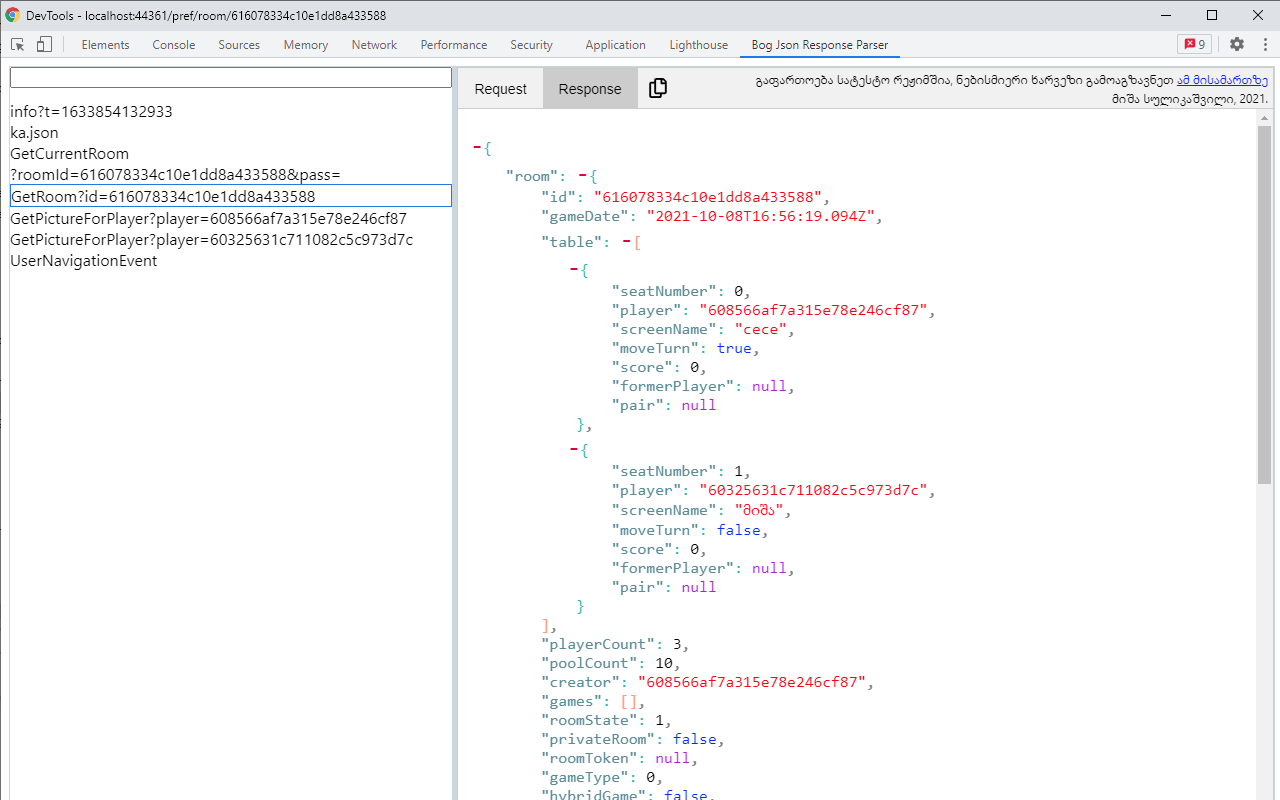Collapse the root JSON object
This screenshot has height=800, width=1280.
[x=477, y=147]
